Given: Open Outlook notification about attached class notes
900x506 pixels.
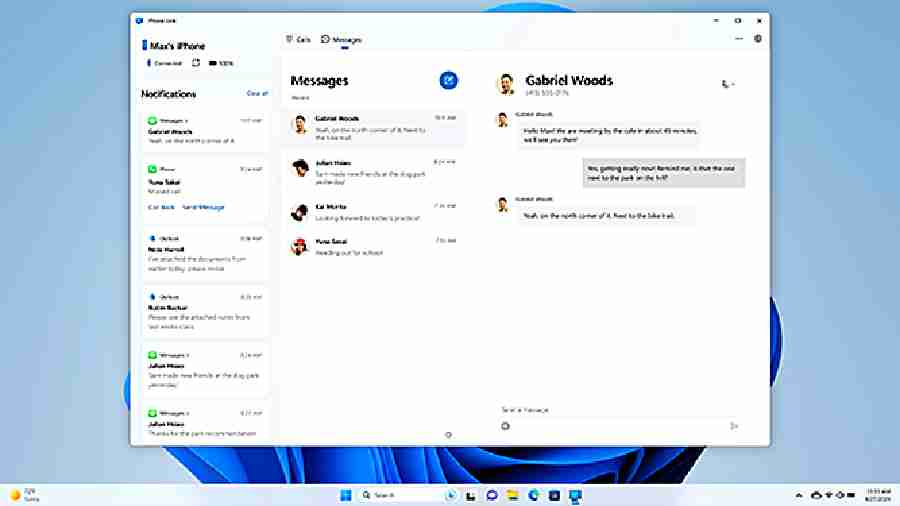Looking at the screenshot, I should 205,312.
